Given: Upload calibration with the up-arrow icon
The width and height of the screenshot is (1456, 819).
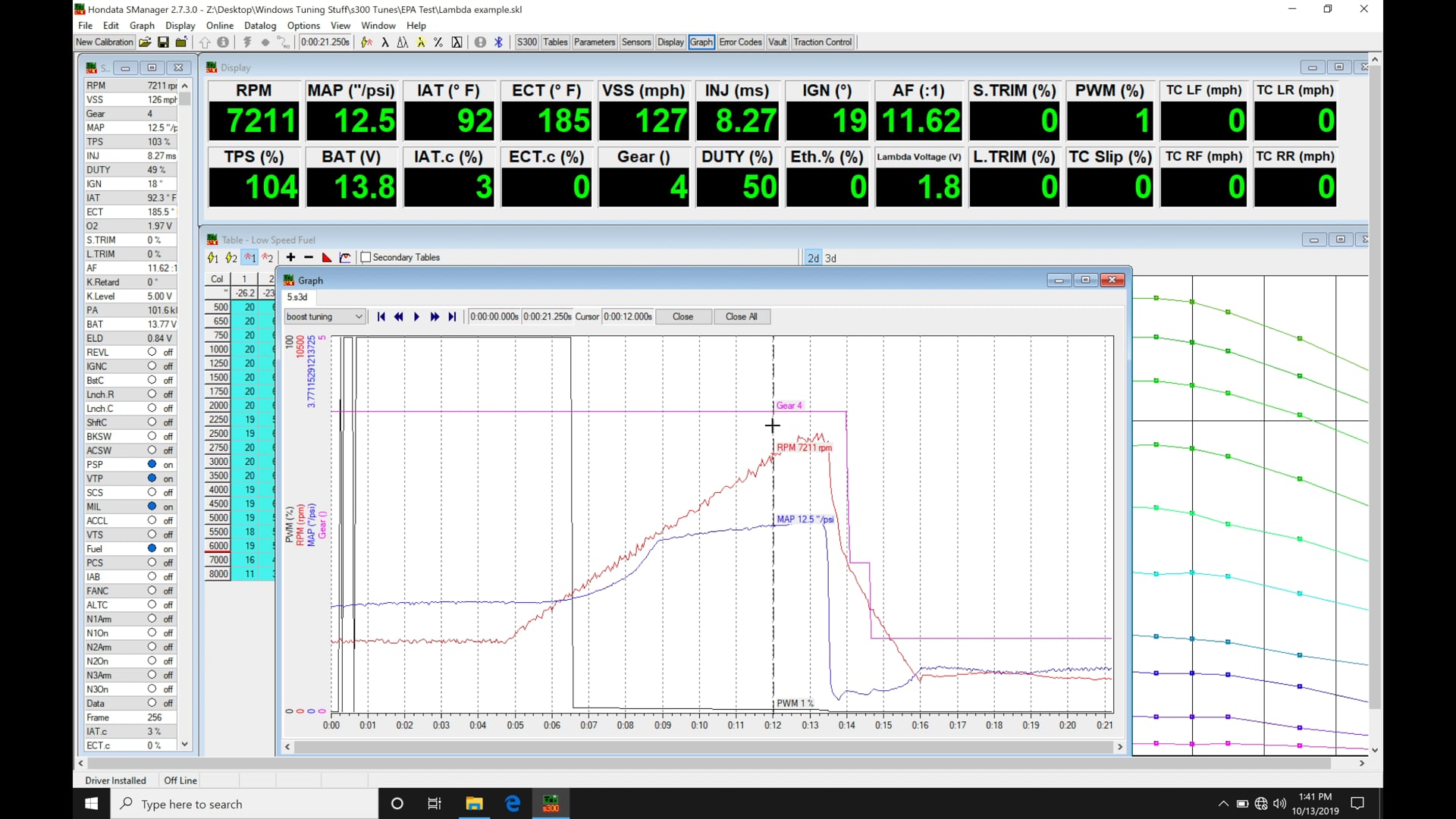Looking at the screenshot, I should coord(205,42).
